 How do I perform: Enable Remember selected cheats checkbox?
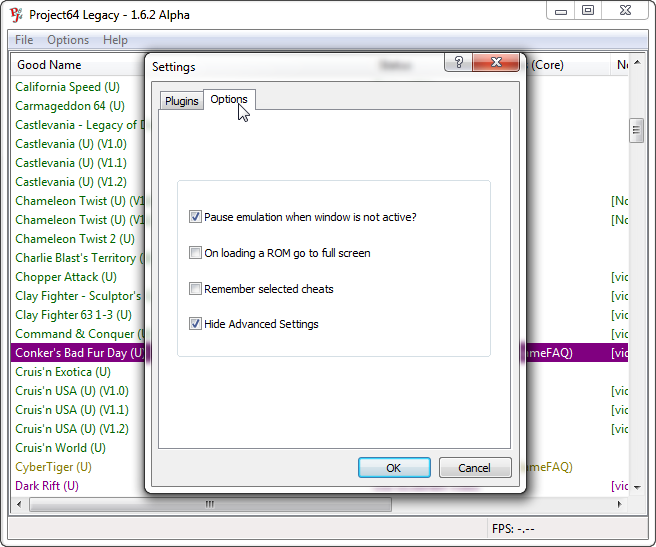coord(195,289)
